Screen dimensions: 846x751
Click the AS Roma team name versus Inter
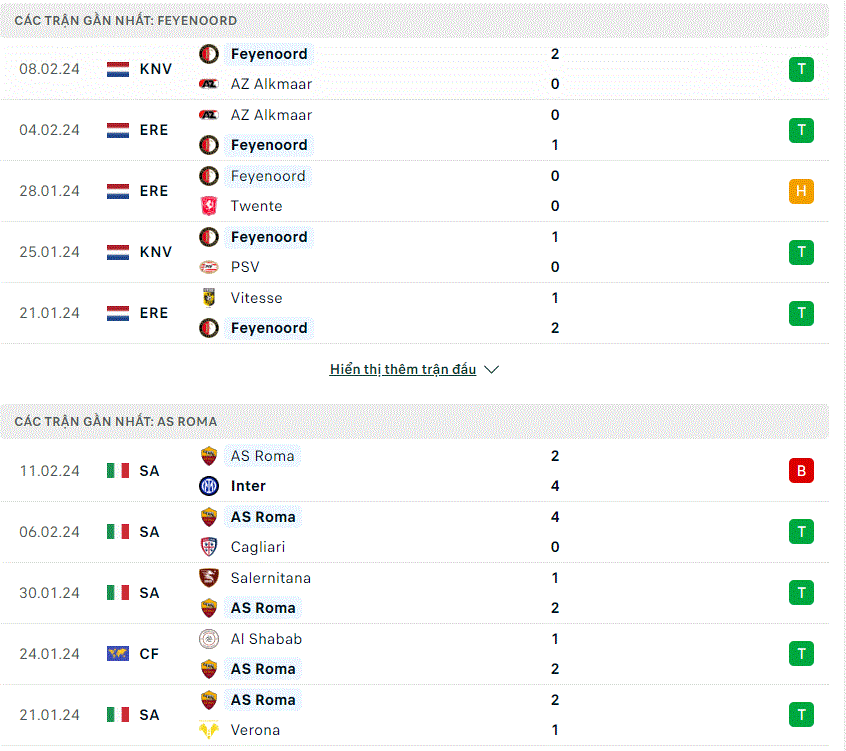click(263, 456)
